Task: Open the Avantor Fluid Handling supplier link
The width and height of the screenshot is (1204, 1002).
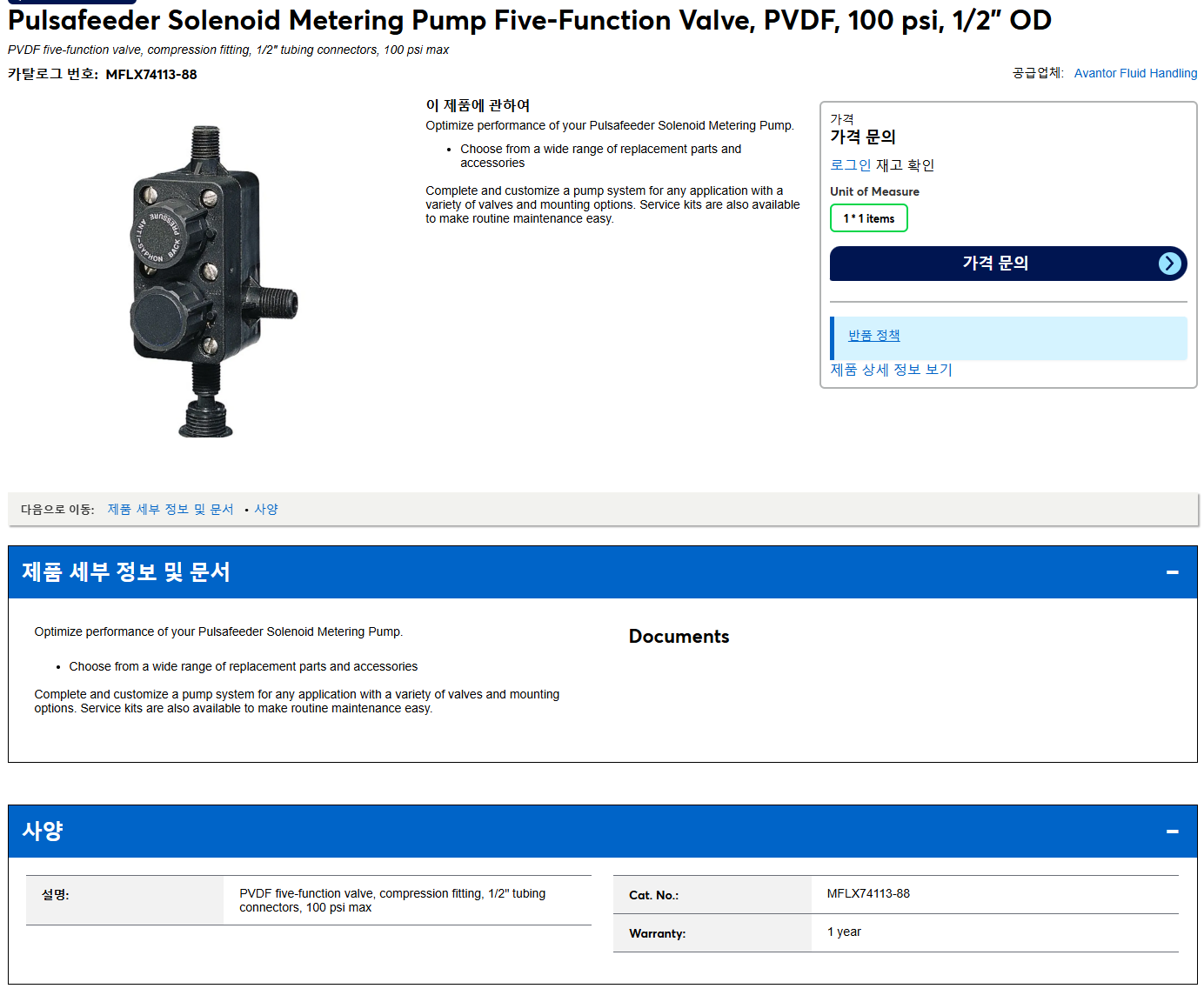Action: click(1135, 73)
